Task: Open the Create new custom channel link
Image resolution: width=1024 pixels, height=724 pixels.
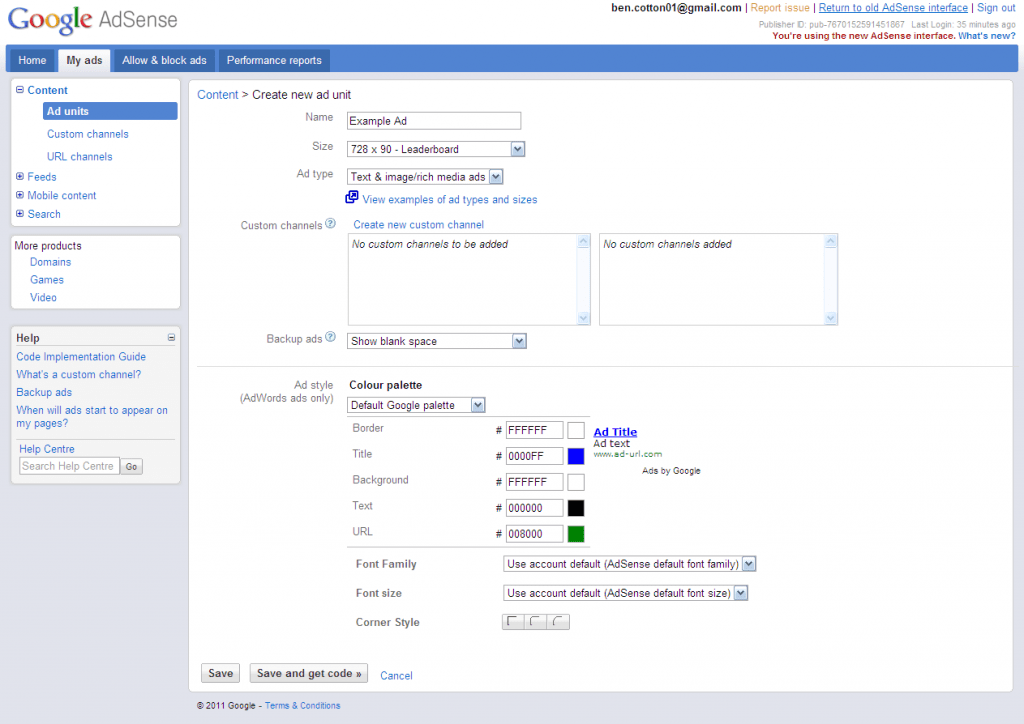Action: coord(416,224)
